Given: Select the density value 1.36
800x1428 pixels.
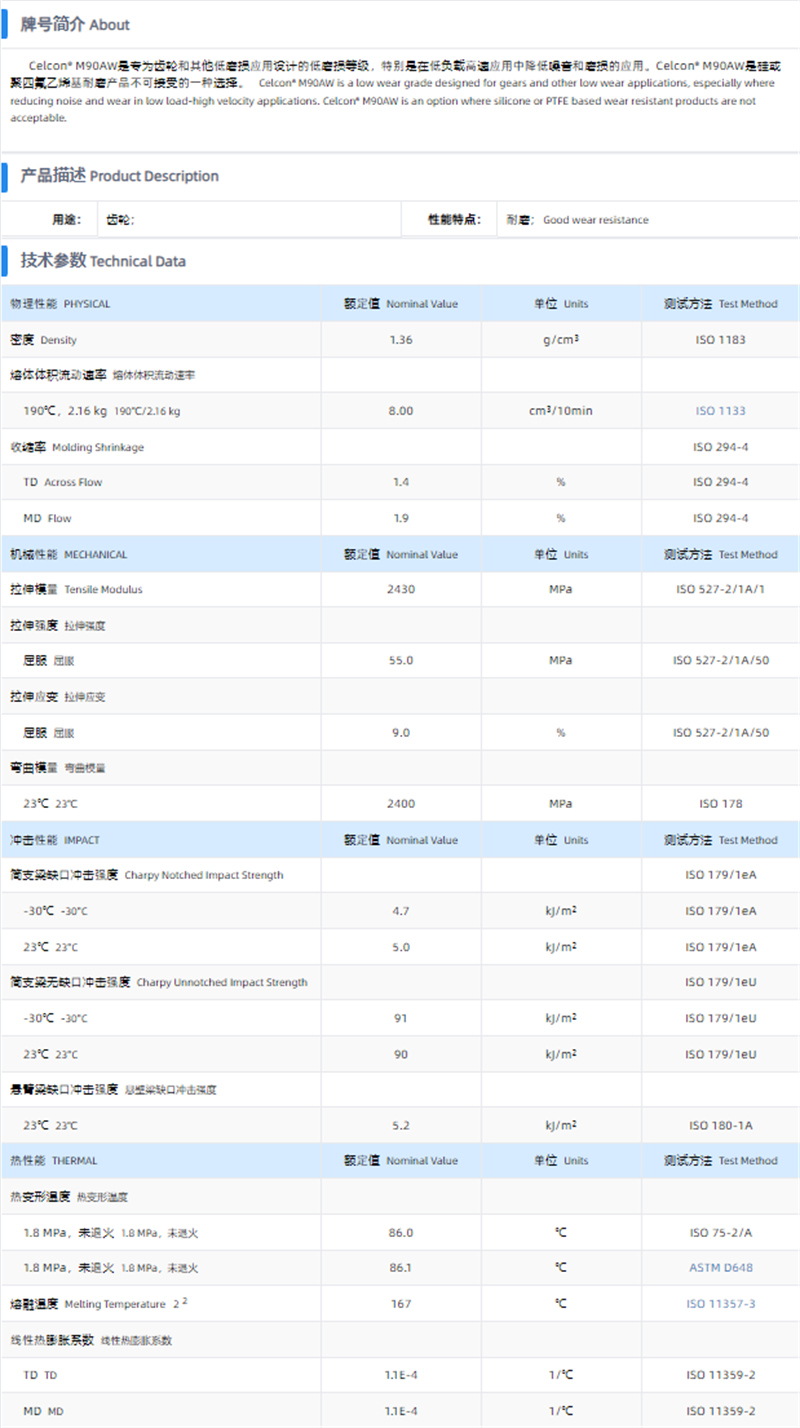Looking at the screenshot, I should pos(400,341).
